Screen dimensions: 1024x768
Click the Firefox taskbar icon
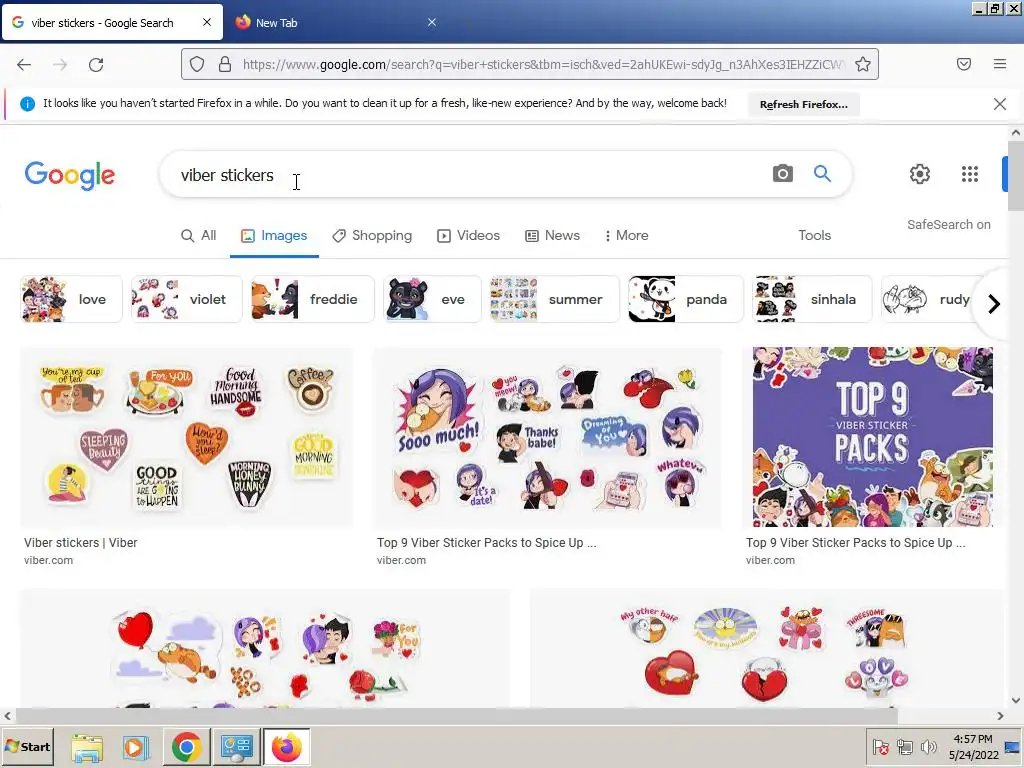(x=286, y=747)
